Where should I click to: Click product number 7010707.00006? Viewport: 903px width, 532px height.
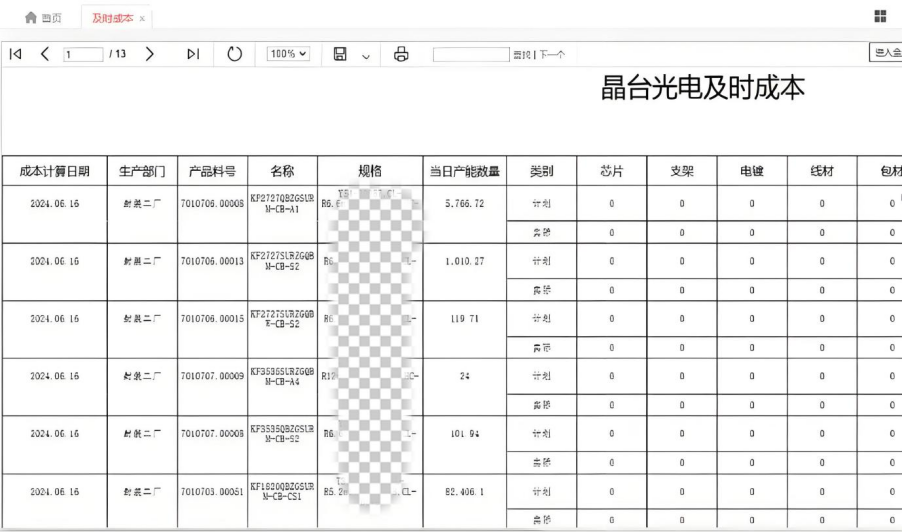coord(213,434)
